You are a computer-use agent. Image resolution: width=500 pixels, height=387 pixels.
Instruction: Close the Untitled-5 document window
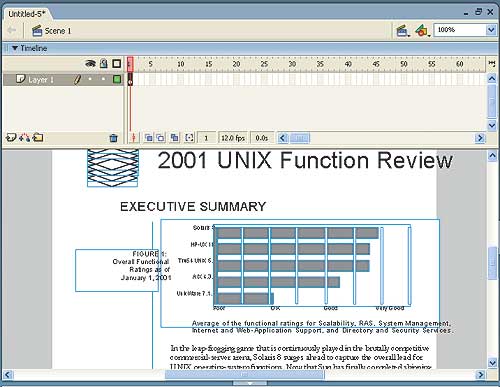[x=490, y=12]
